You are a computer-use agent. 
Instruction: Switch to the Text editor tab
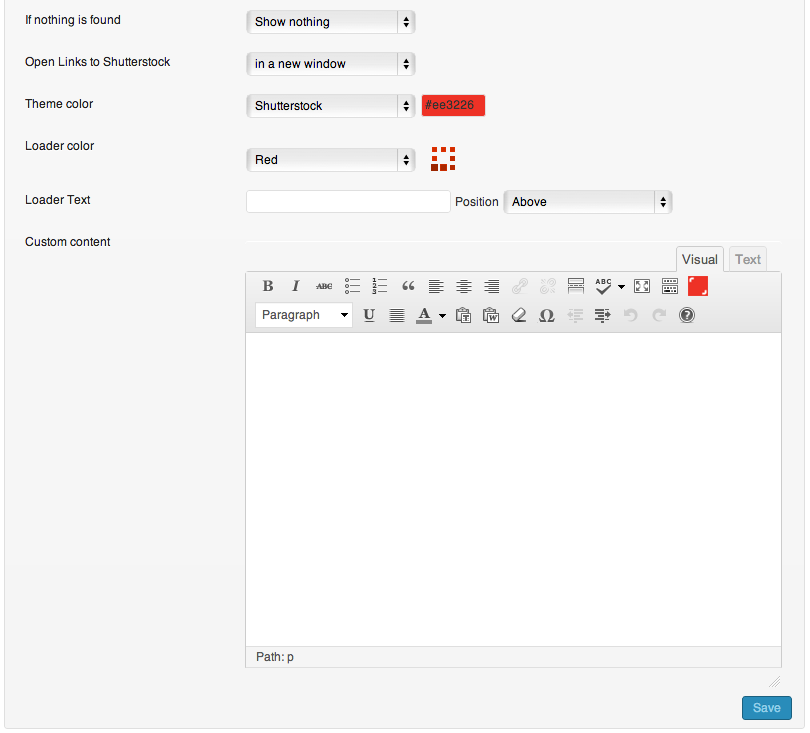748,259
